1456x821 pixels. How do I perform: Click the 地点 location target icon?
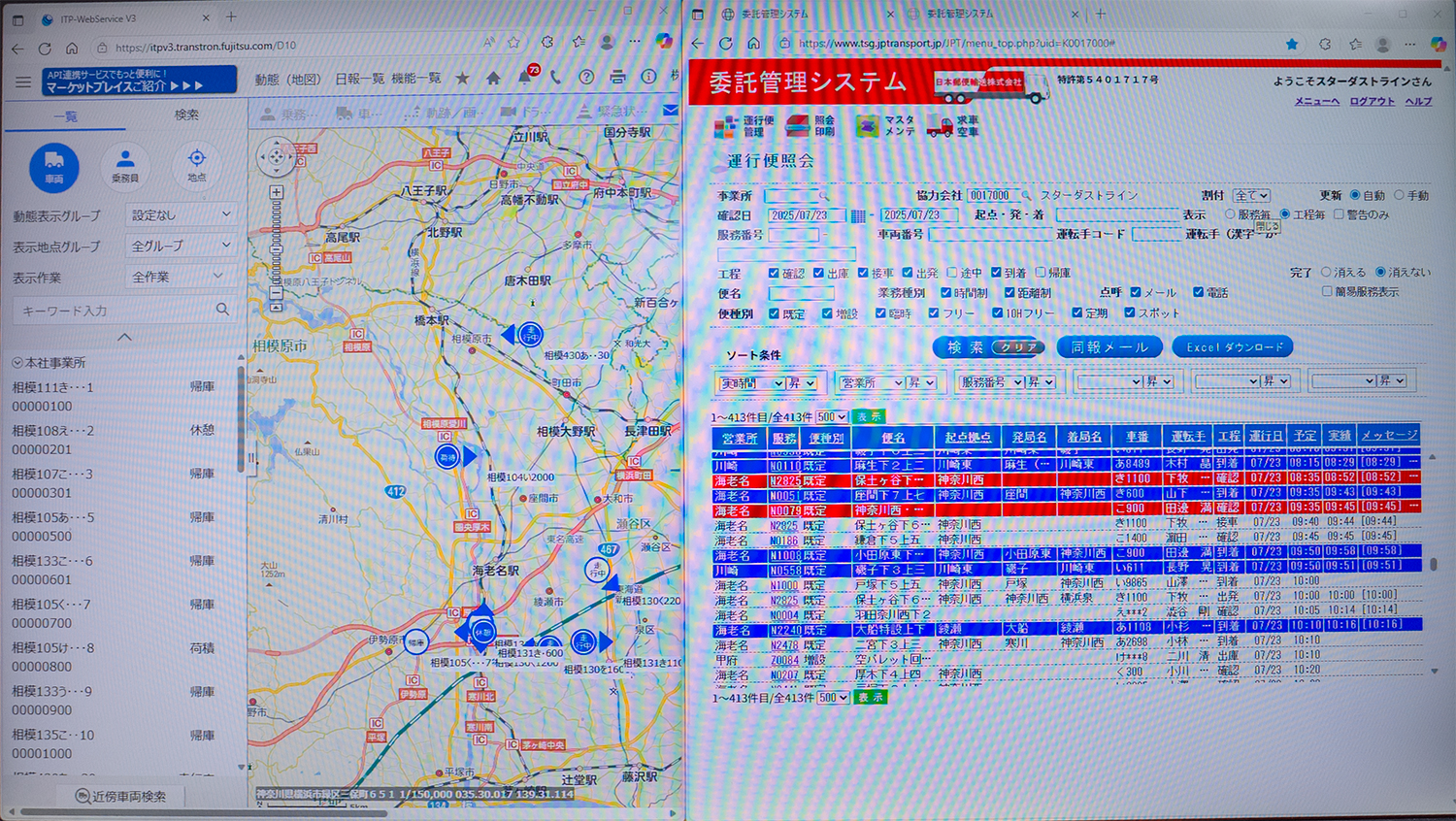[196, 163]
